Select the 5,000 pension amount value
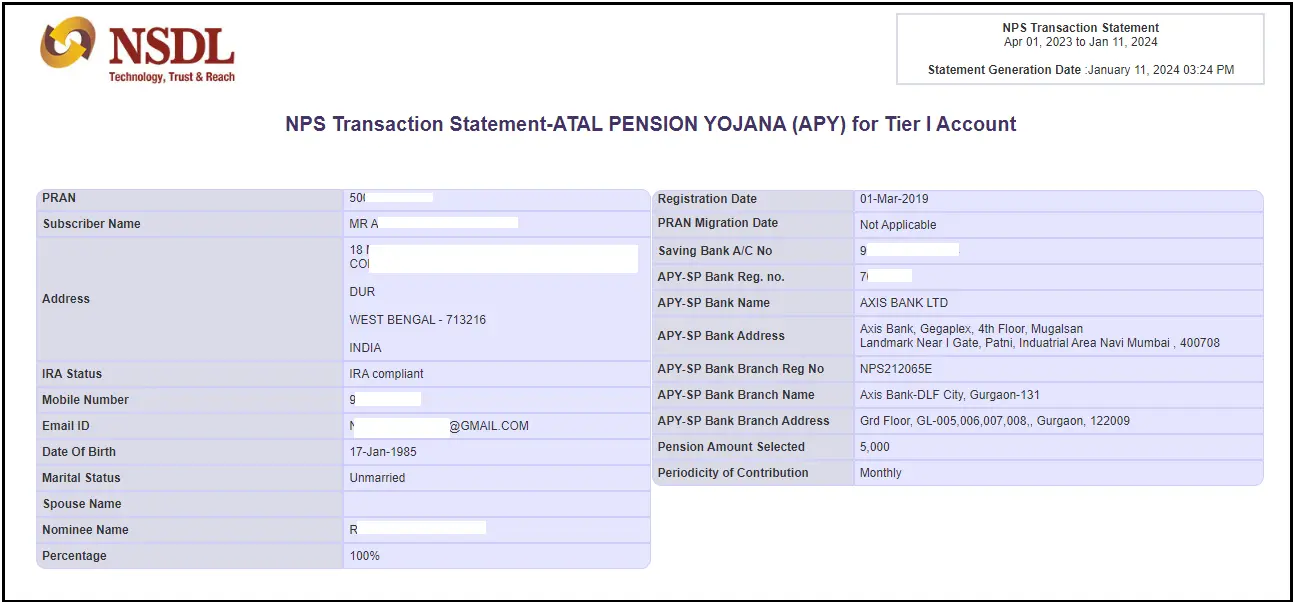The image size is (1293, 602). (875, 447)
